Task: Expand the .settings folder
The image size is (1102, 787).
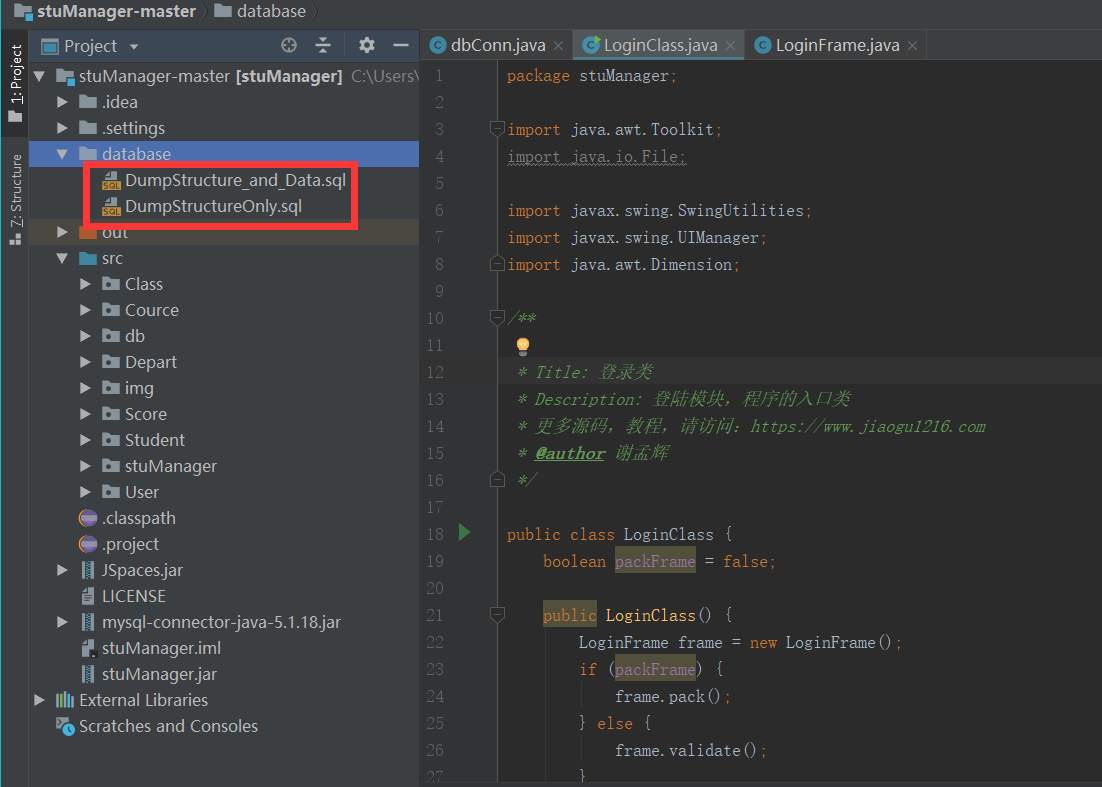Action: (62, 128)
